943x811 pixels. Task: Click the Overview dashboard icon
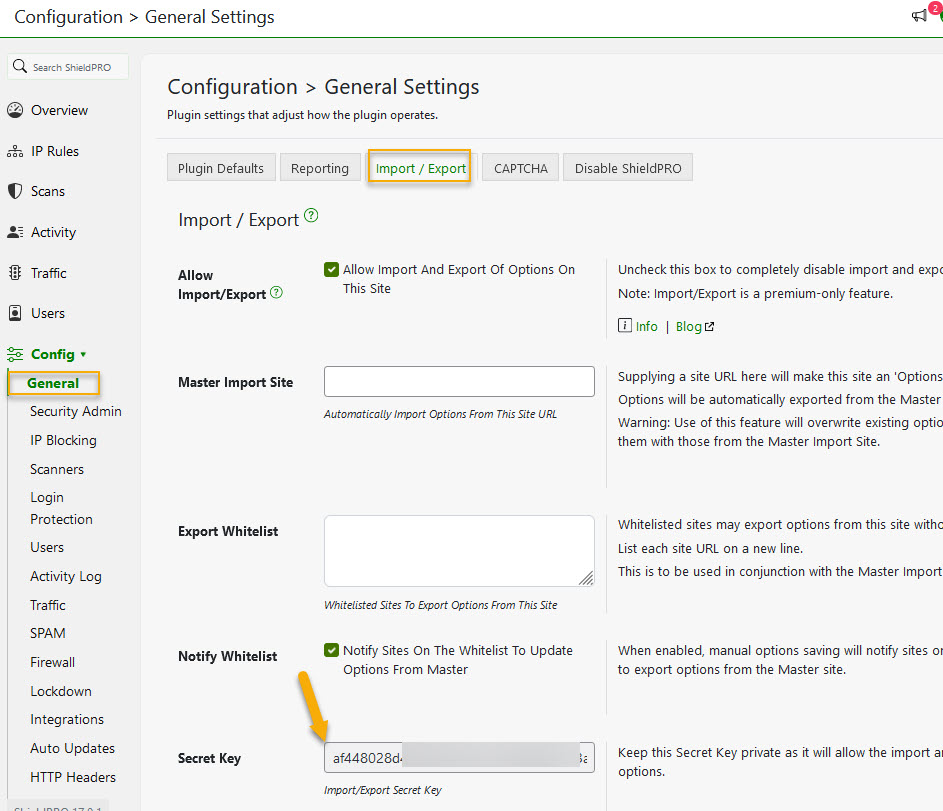pyautogui.click(x=15, y=110)
